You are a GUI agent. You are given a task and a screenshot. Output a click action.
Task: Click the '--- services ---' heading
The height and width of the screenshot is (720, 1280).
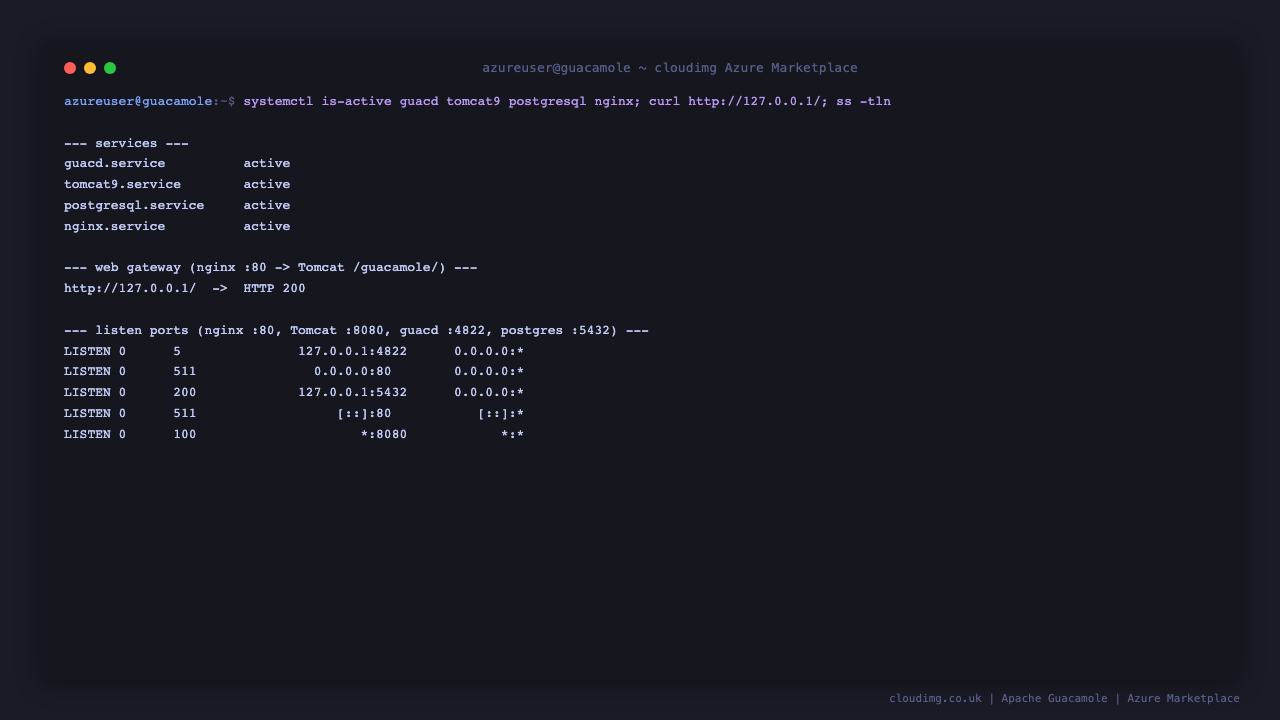126,143
